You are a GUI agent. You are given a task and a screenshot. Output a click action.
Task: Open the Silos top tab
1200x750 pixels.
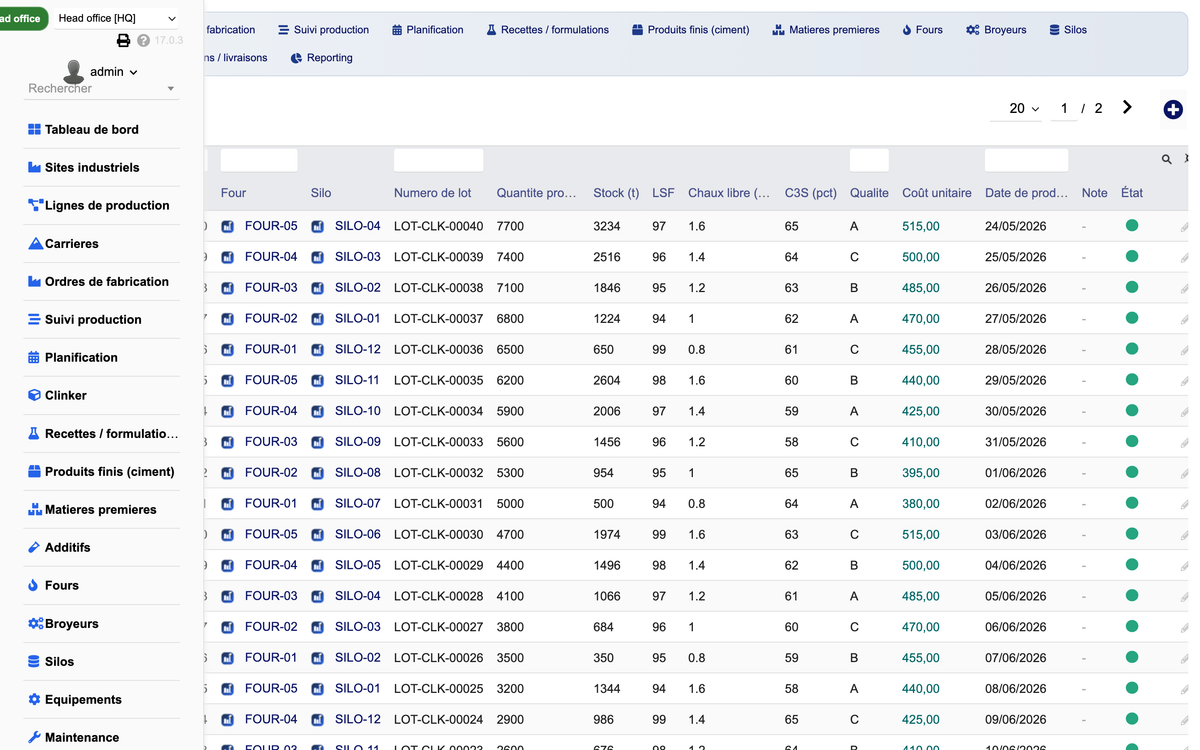1068,30
